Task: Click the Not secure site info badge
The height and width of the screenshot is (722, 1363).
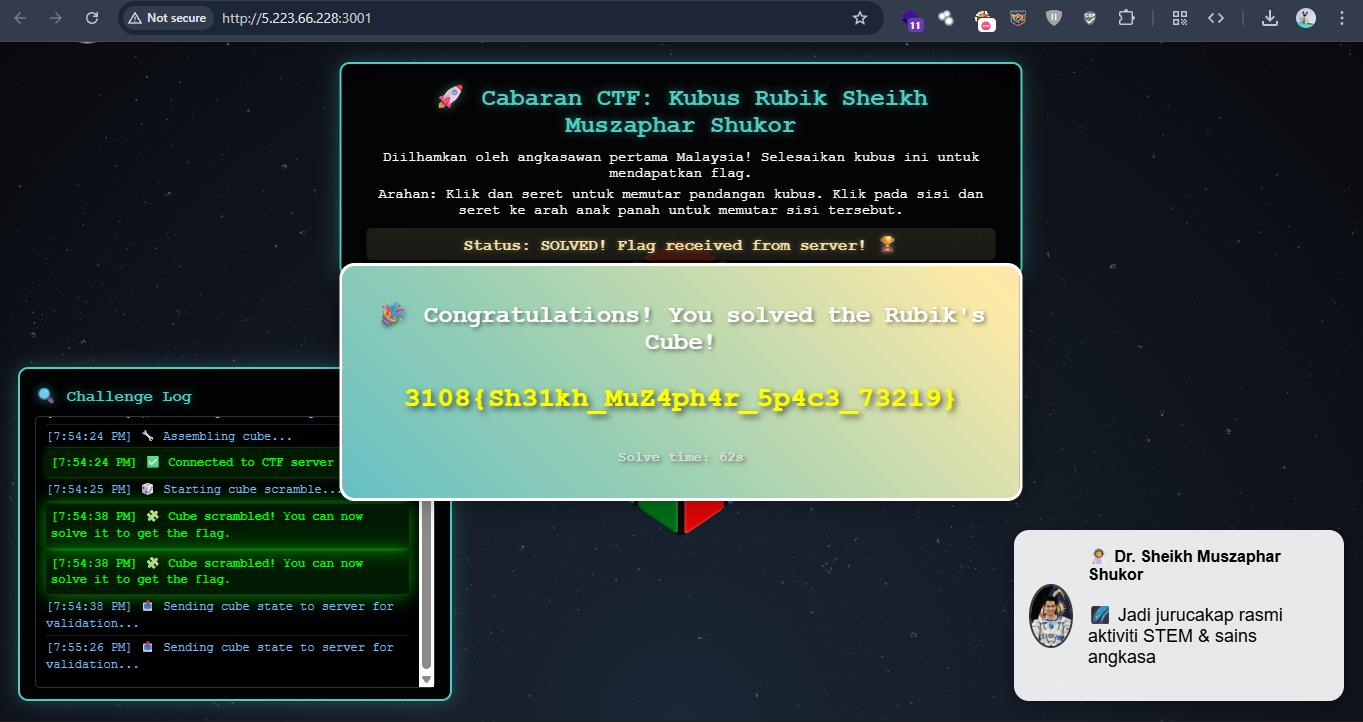Action: (x=166, y=18)
